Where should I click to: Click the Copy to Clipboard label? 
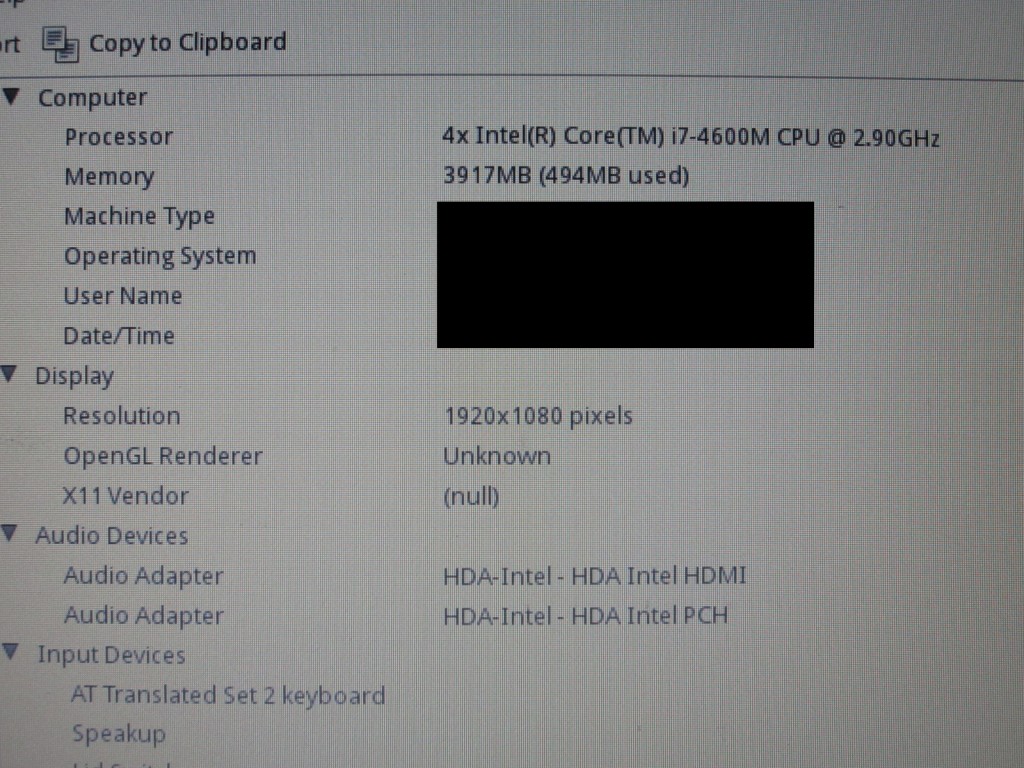[188, 43]
